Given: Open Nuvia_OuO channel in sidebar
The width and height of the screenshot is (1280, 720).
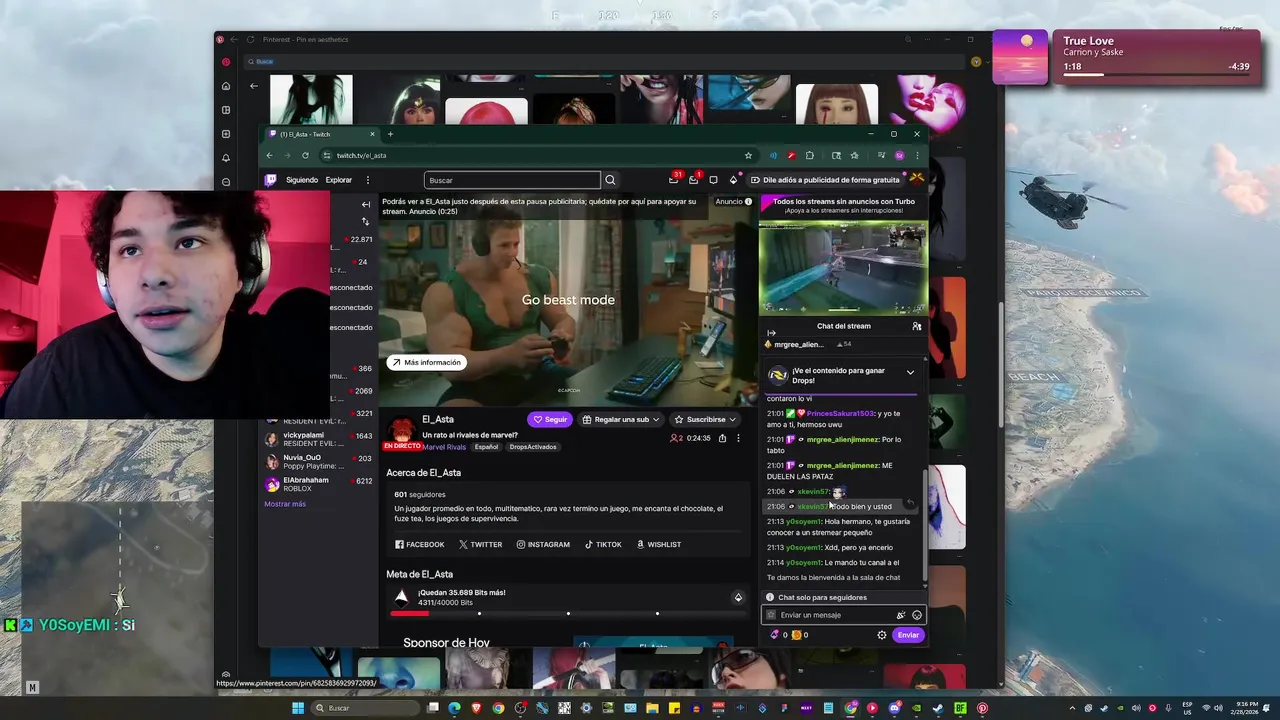Looking at the screenshot, I should click(316, 461).
